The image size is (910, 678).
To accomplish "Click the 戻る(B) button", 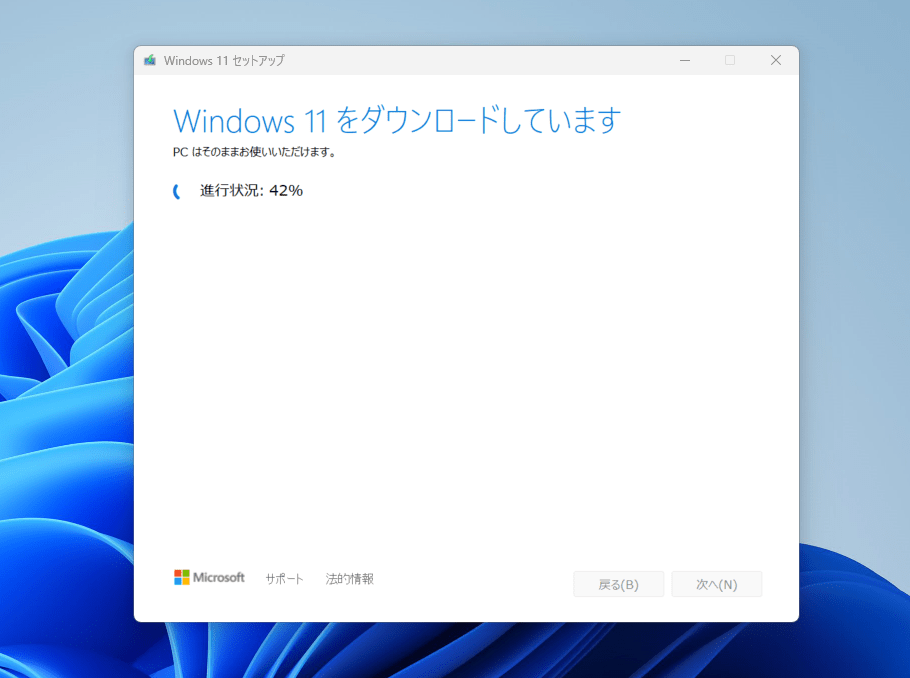I will [619, 584].
